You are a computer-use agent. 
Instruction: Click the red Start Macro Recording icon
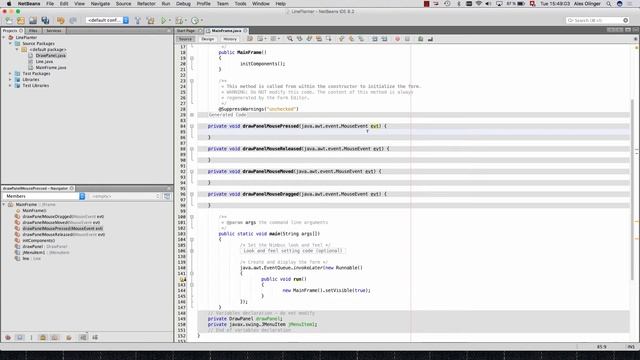pyautogui.click(x=397, y=39)
